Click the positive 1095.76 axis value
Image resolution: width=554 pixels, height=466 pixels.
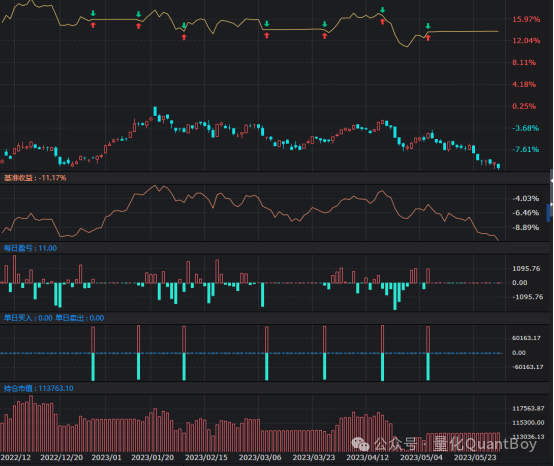pyautogui.click(x=526, y=269)
